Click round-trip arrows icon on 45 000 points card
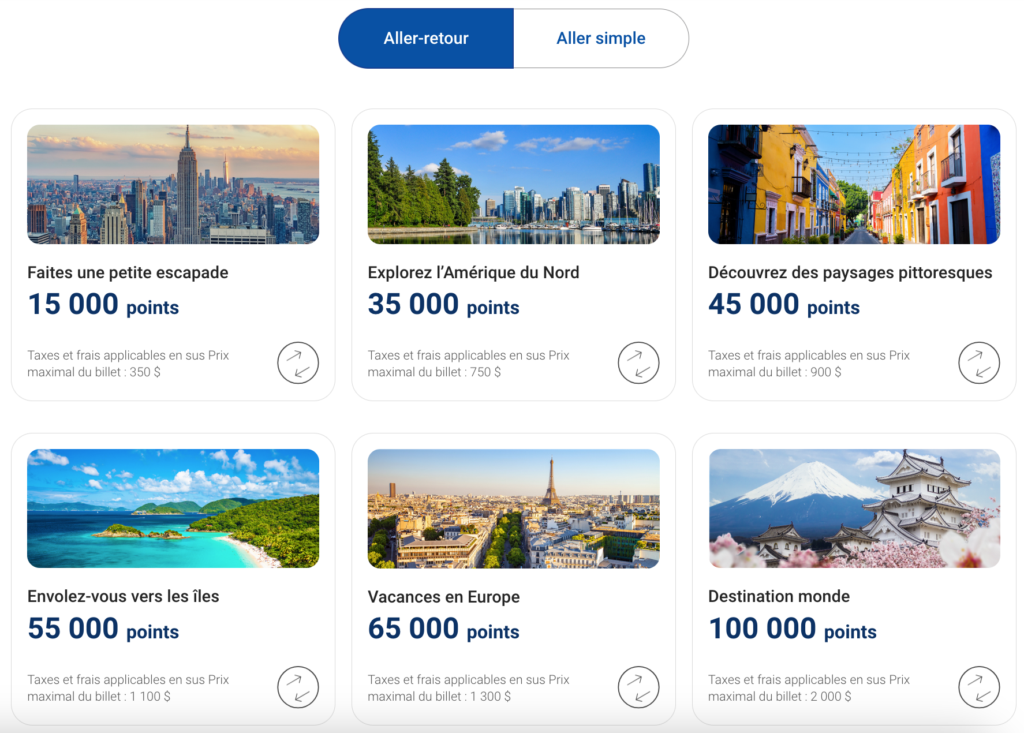This screenshot has height=733, width=1024. click(979, 363)
